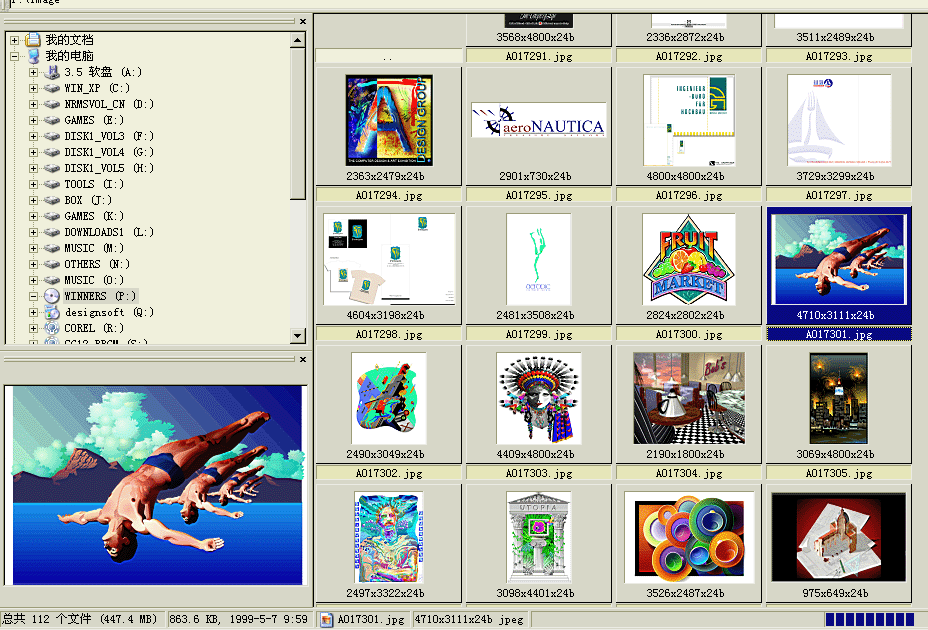Viewport: 928px width, 630px height.
Task: Click the NRMSVOL_CN (D:) drive icon
Action: click(52, 104)
